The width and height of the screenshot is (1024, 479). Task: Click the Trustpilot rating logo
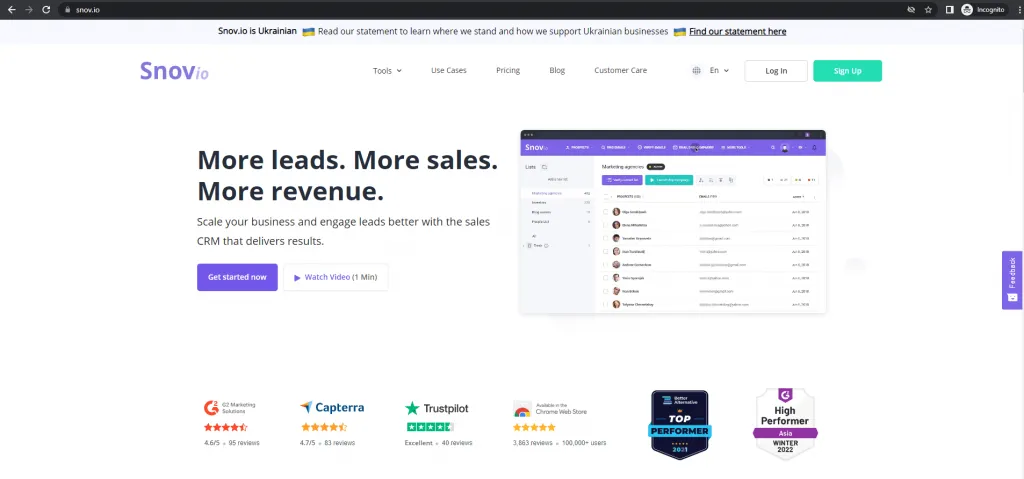click(x=436, y=408)
